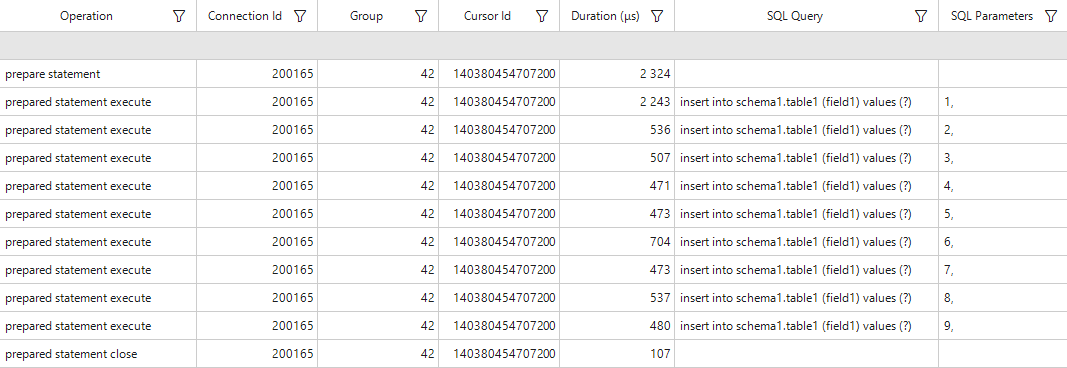
Task: Open the Connection Id column filter icon
Action: 300,16
